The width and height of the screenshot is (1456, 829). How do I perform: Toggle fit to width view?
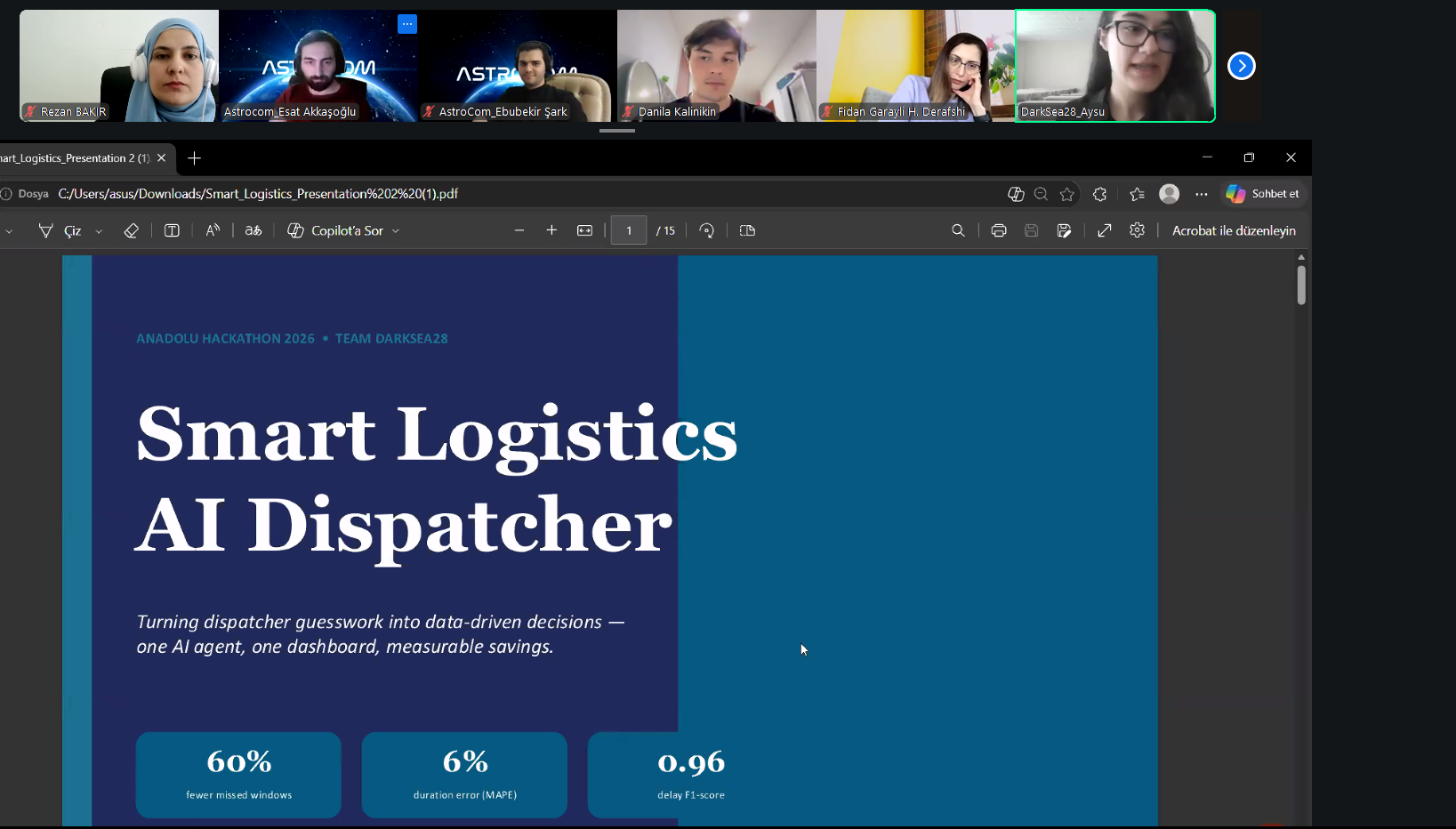tap(584, 230)
